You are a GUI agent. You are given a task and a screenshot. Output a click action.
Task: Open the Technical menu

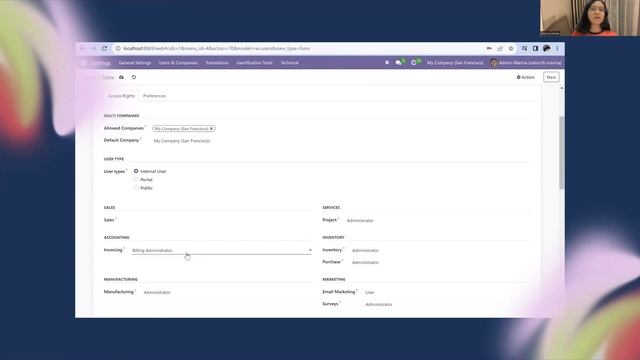coord(289,62)
